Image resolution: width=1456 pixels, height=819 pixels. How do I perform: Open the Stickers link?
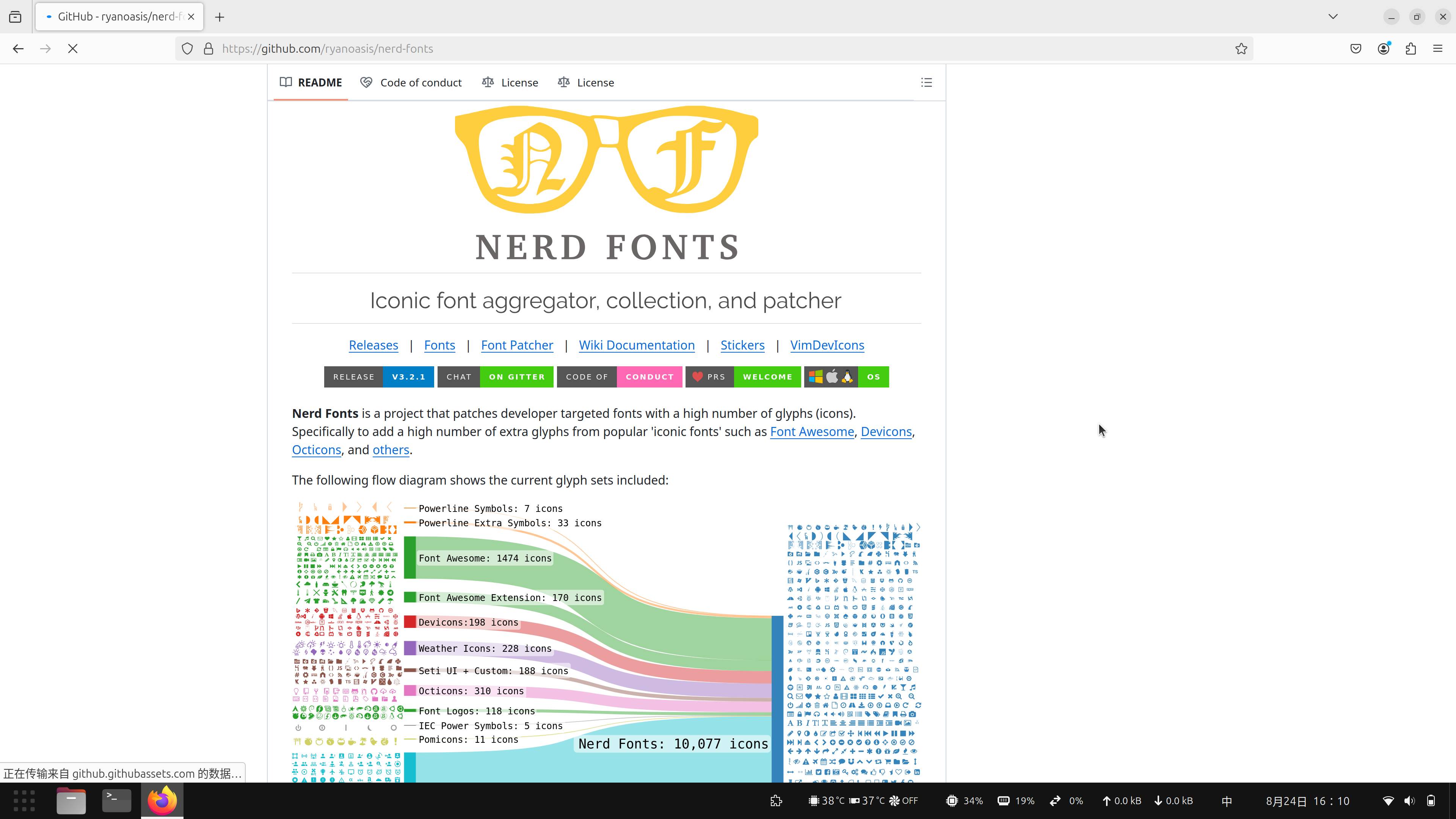coord(743,345)
